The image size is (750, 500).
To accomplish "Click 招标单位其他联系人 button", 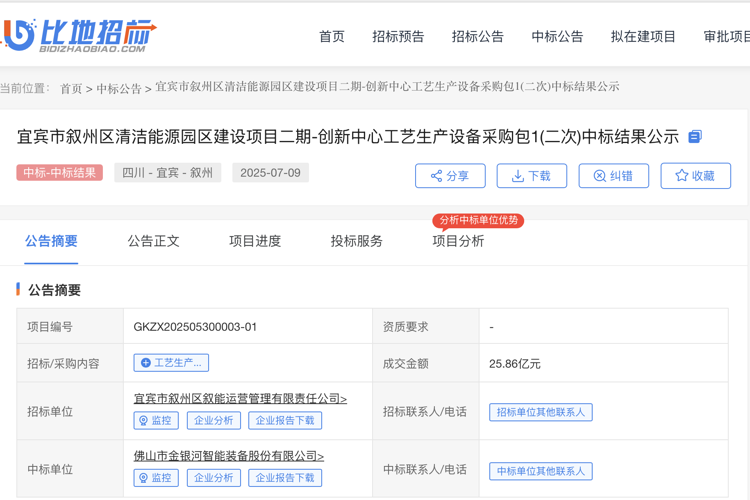I will pos(540,412).
